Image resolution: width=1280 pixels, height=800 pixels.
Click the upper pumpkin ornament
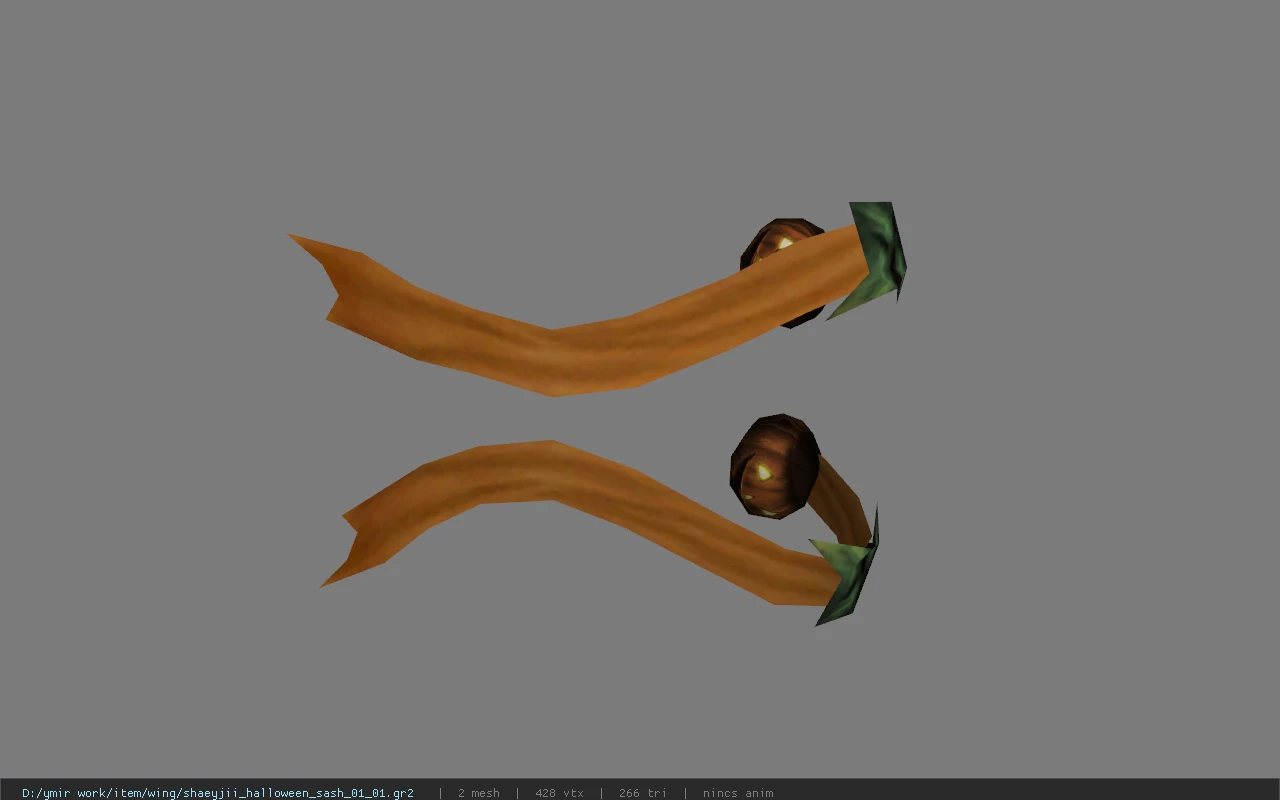(782, 243)
